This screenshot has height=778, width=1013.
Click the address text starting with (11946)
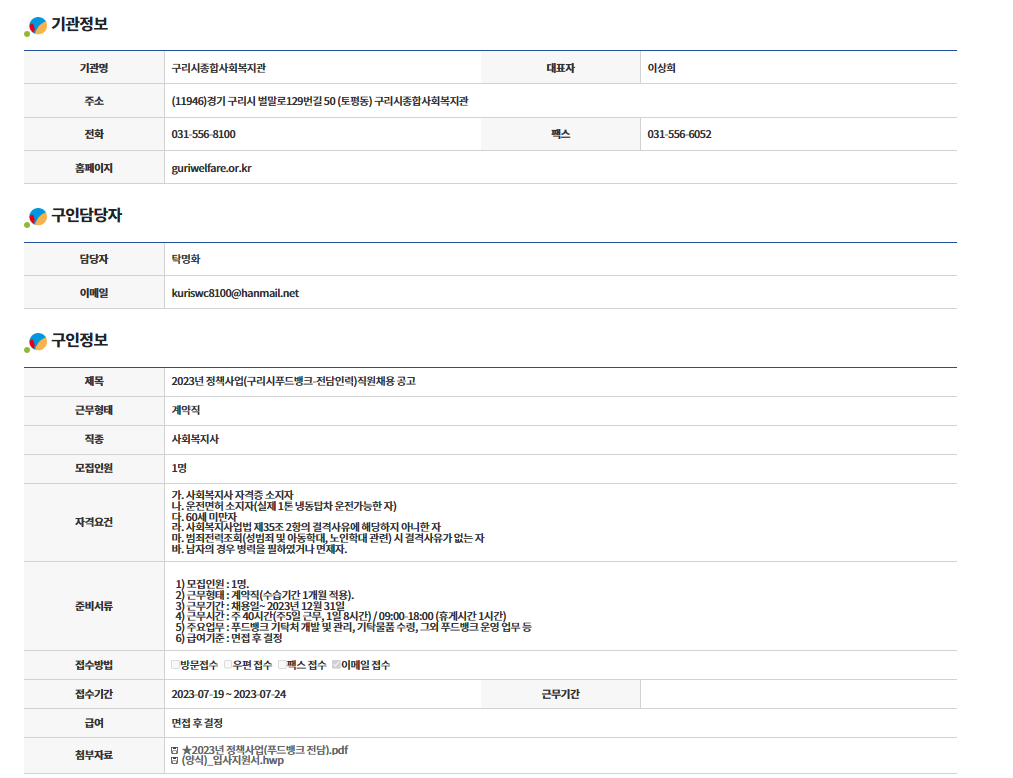[320, 101]
